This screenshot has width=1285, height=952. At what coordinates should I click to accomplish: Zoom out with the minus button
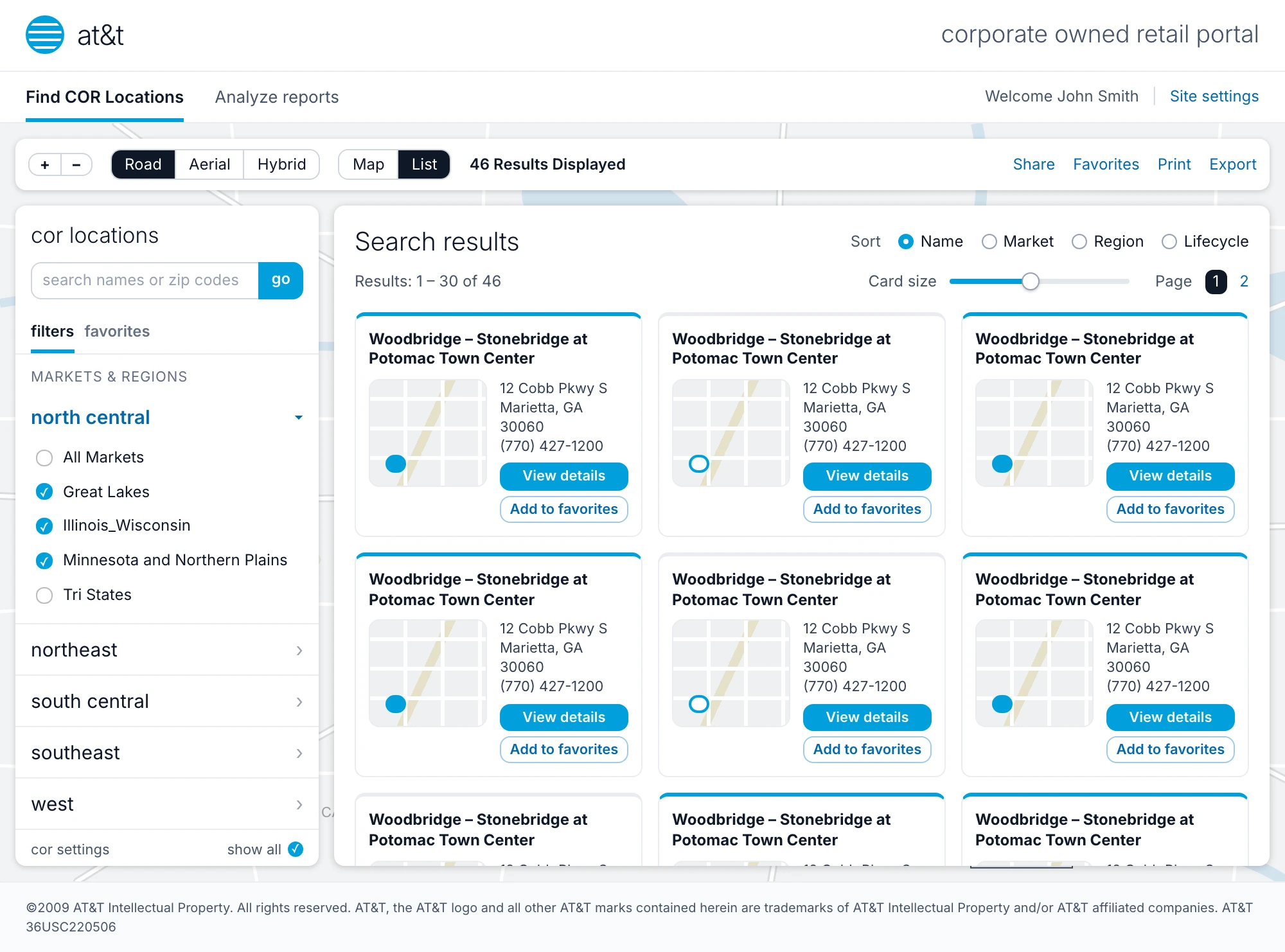76,165
